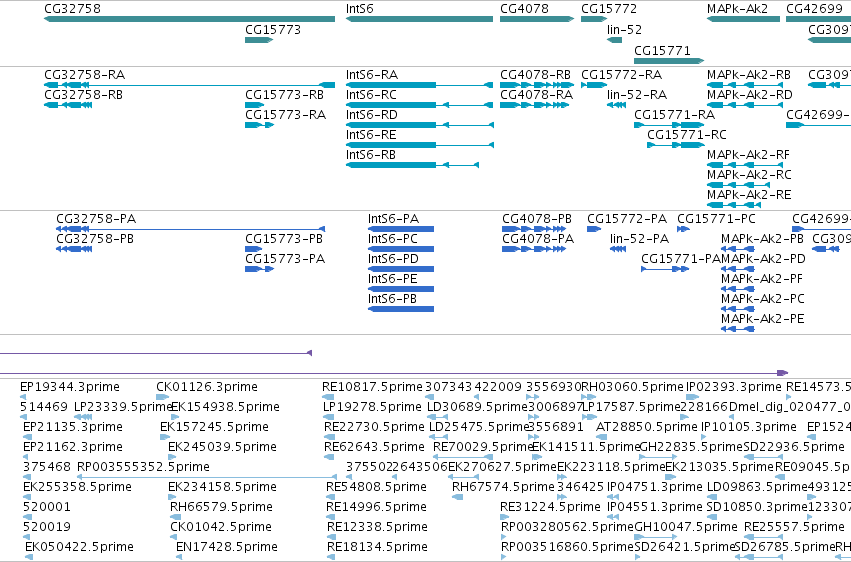Select protein lin-52-PA
The image size is (851, 562).
tap(618, 249)
